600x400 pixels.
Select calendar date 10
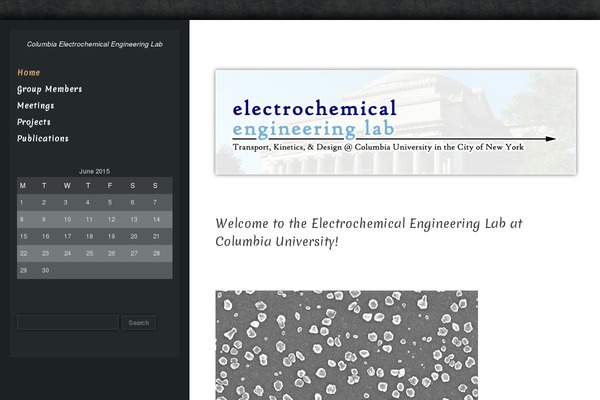tap(67, 220)
